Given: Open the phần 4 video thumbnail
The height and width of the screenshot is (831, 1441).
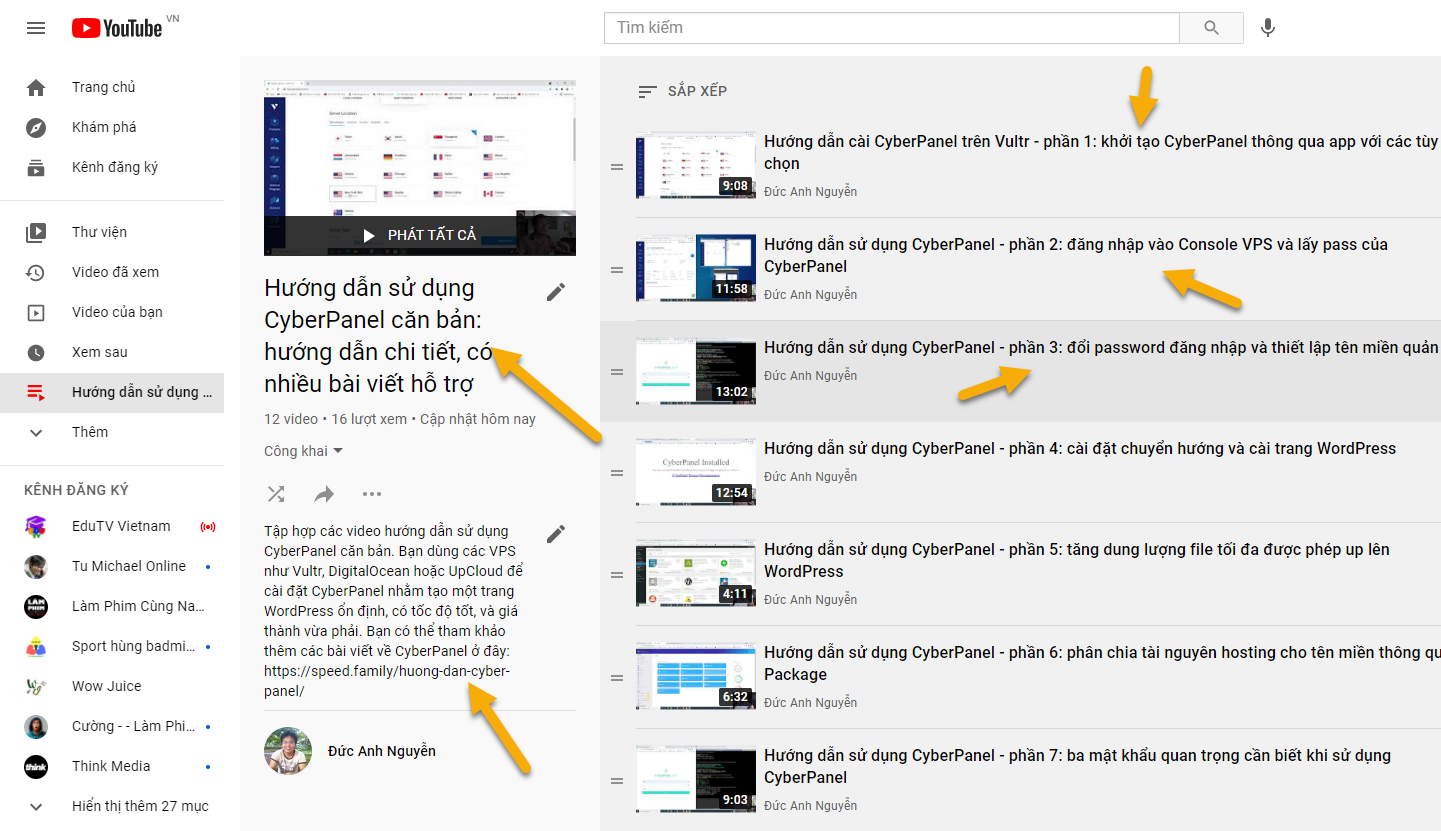Looking at the screenshot, I should pyautogui.click(x=696, y=471).
